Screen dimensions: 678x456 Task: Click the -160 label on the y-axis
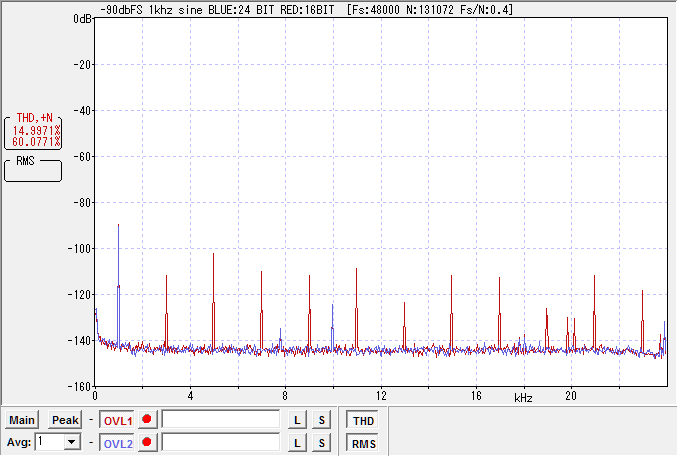tap(79, 386)
